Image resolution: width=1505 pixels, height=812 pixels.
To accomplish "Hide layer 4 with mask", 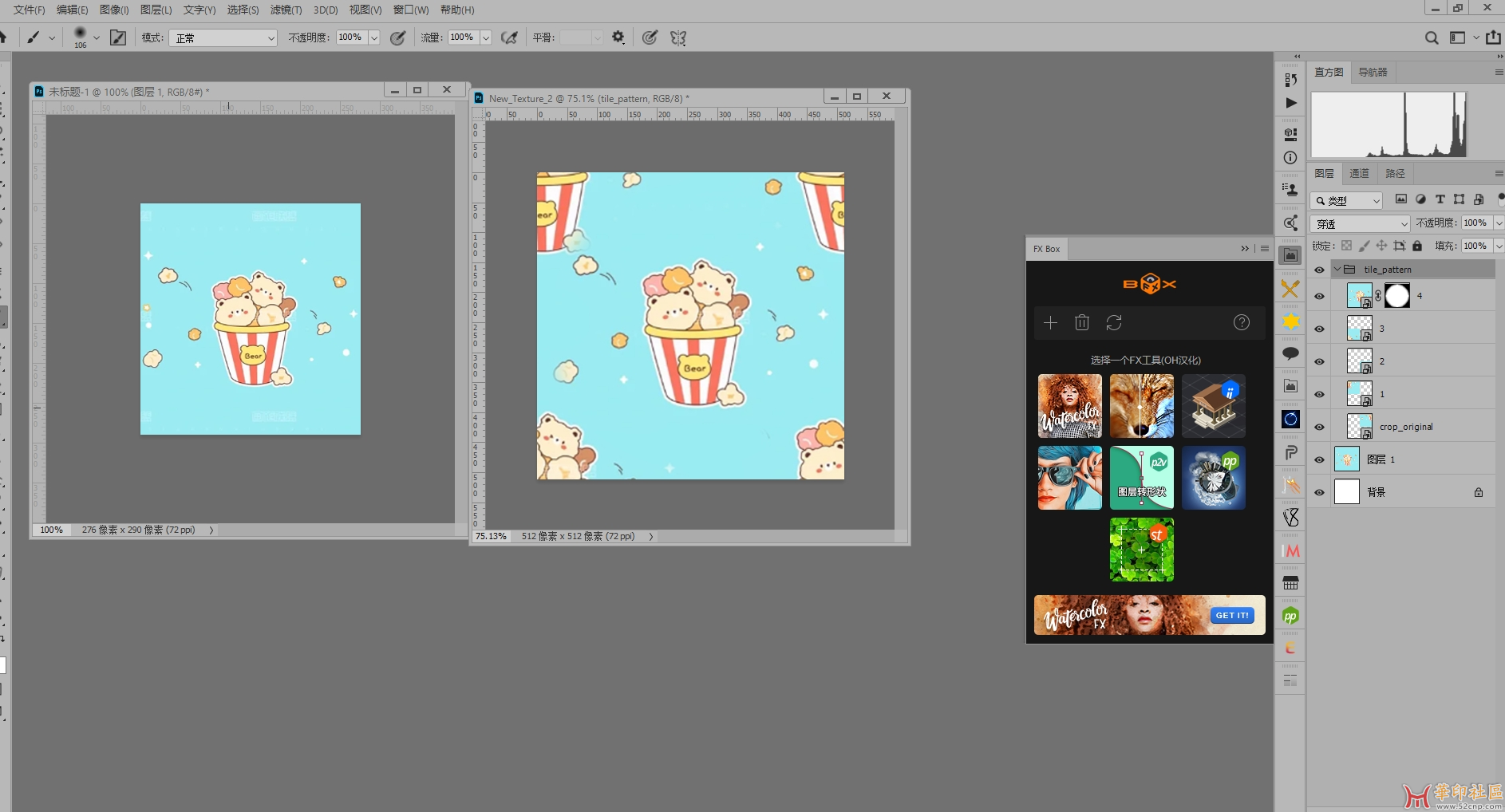I will 1319,296.
